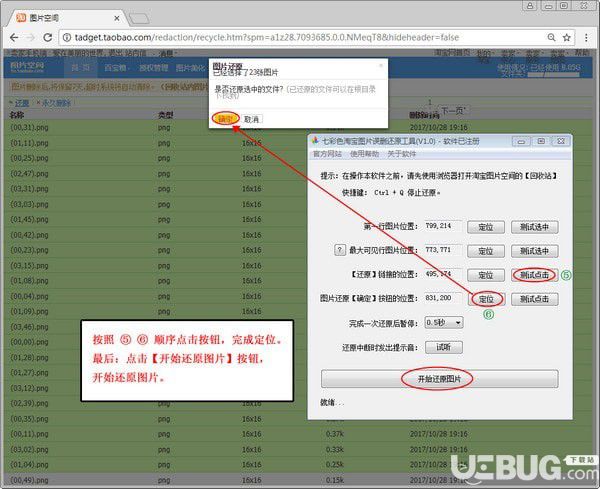Click 测试点击 for 图片还原【确定】按钮的位置
Image resolution: width=600 pixels, height=489 pixels.
(535, 299)
